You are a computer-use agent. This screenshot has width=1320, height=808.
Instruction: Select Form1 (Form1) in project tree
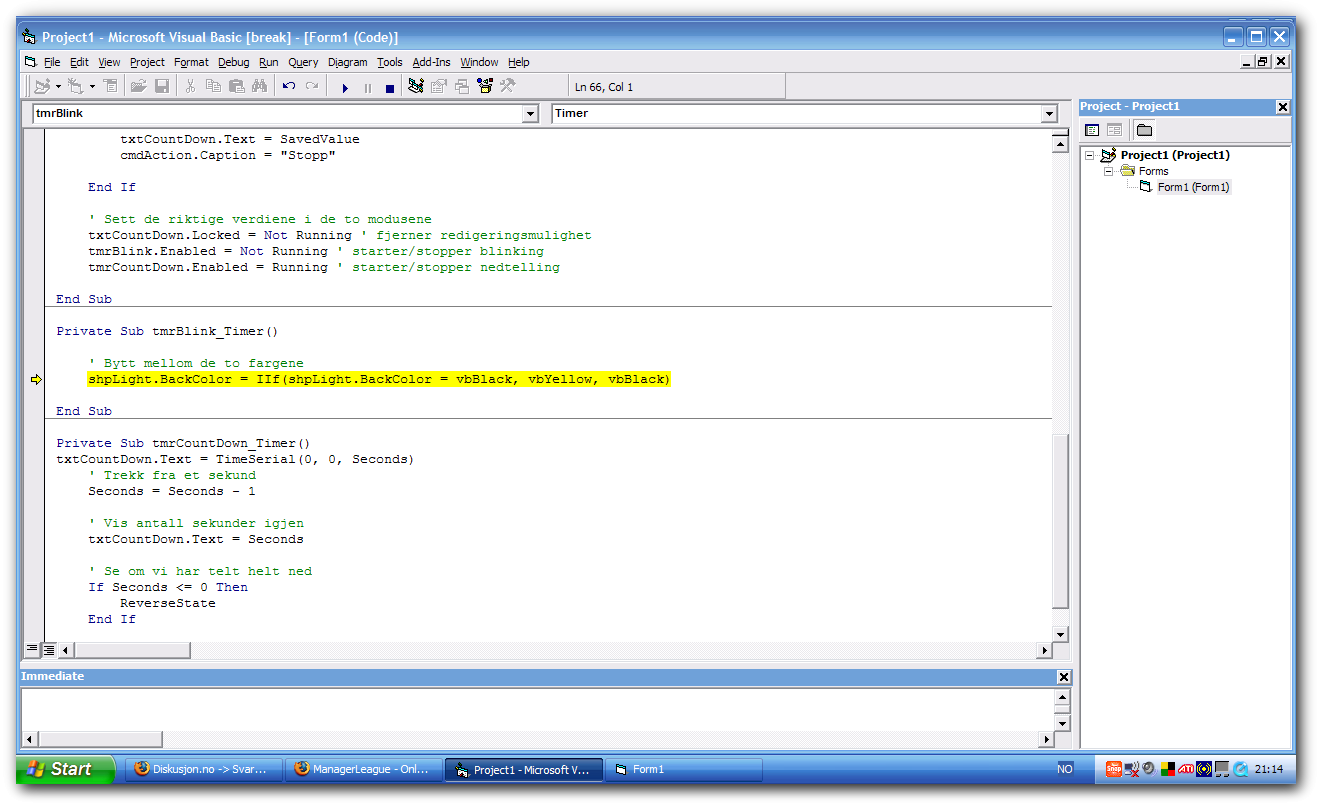1192,187
